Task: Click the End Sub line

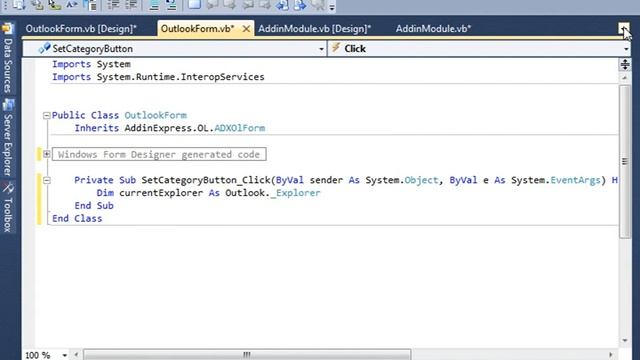Action: point(94,206)
